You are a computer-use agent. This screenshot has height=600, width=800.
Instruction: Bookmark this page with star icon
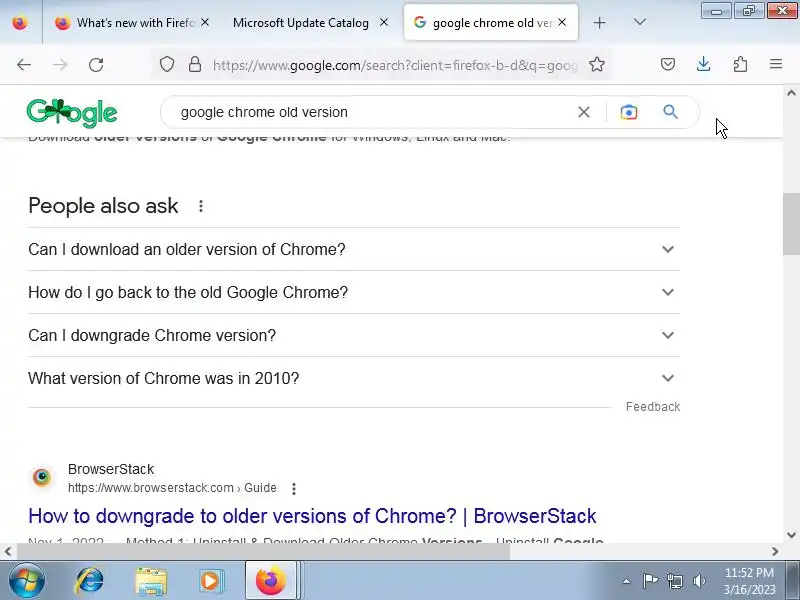pyautogui.click(x=596, y=64)
